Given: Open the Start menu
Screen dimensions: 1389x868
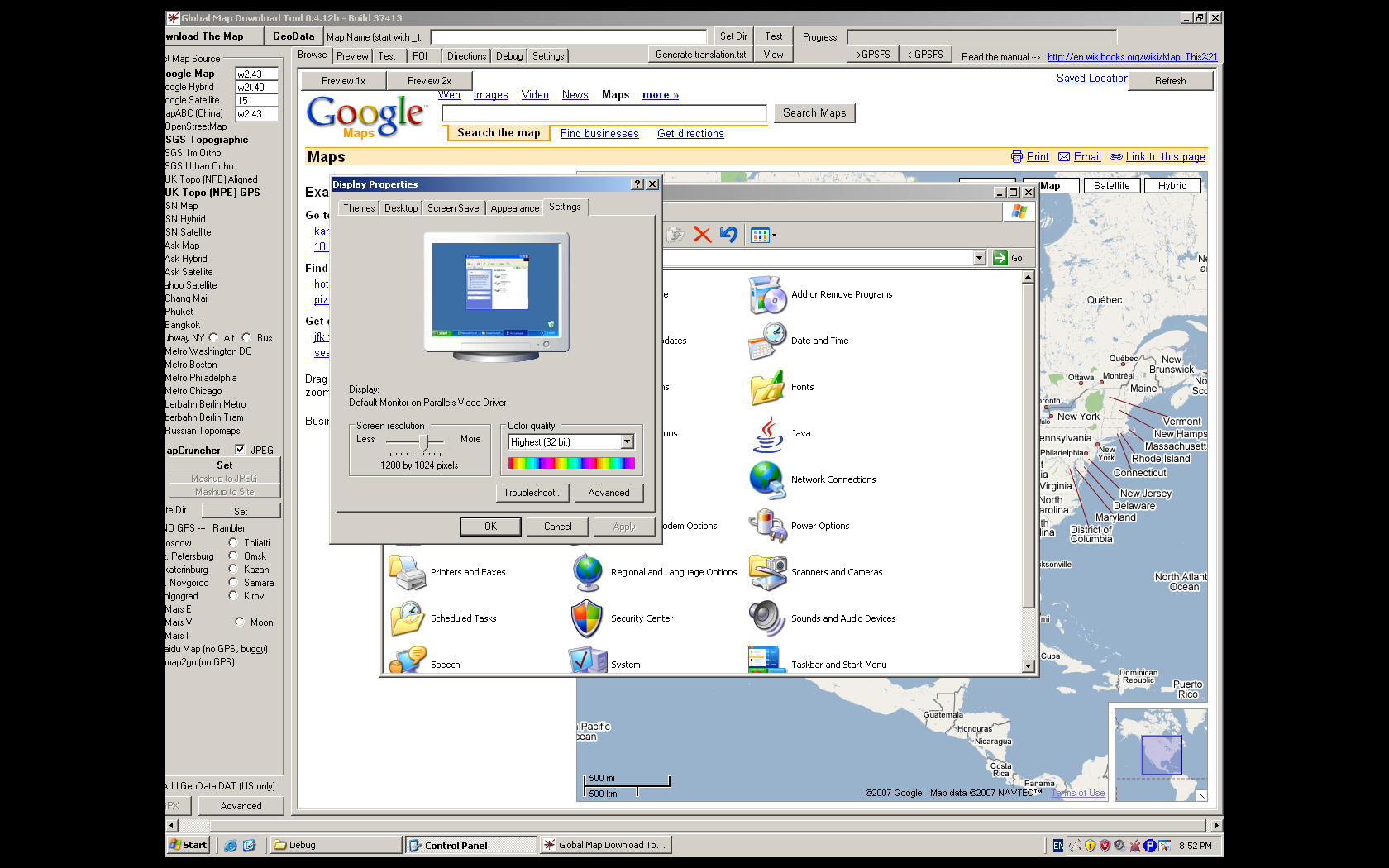Looking at the screenshot, I should point(188,845).
